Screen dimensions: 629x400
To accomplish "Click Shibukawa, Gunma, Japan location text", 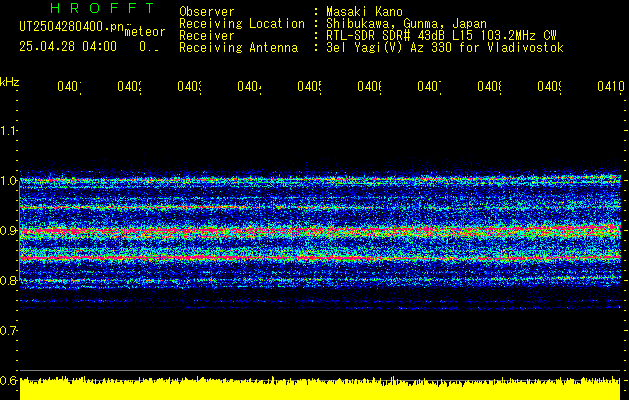I will tap(406, 24).
